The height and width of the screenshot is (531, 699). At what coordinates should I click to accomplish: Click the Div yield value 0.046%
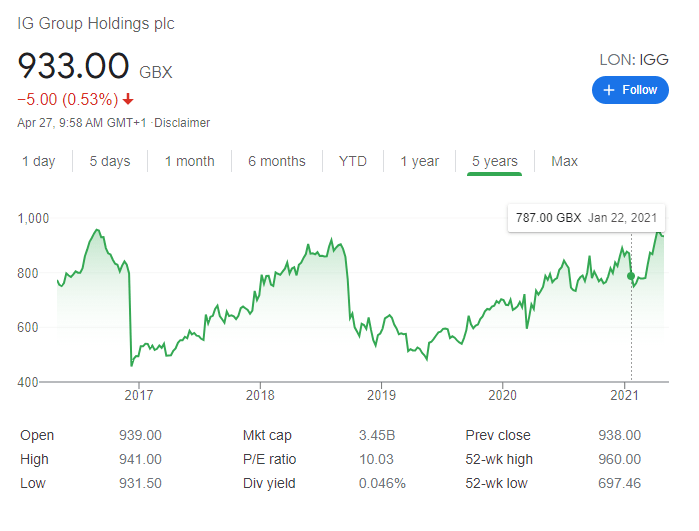click(x=382, y=483)
